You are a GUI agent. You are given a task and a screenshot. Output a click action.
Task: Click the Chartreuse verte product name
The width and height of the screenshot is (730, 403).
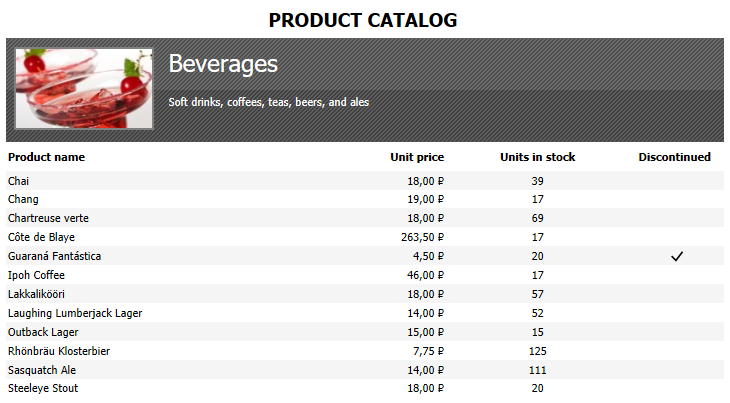[48, 218]
